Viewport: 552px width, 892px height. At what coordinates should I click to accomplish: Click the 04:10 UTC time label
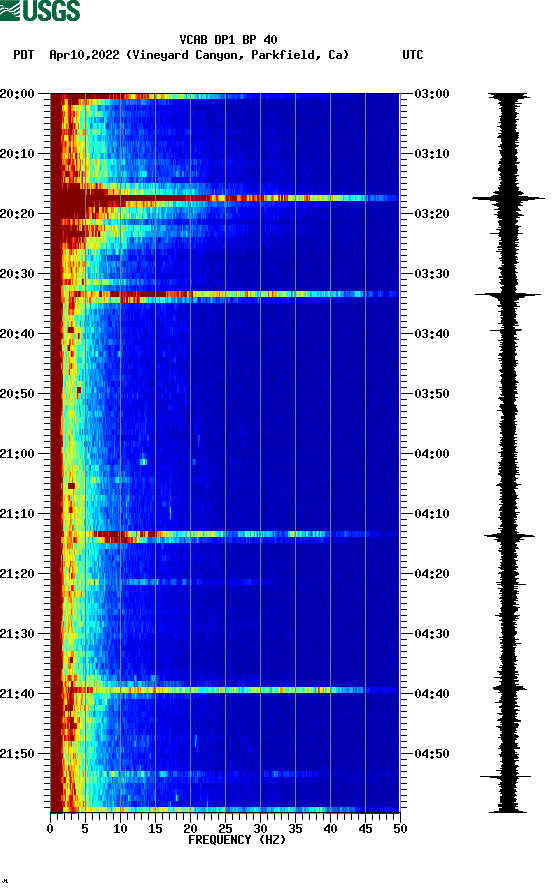pos(432,514)
